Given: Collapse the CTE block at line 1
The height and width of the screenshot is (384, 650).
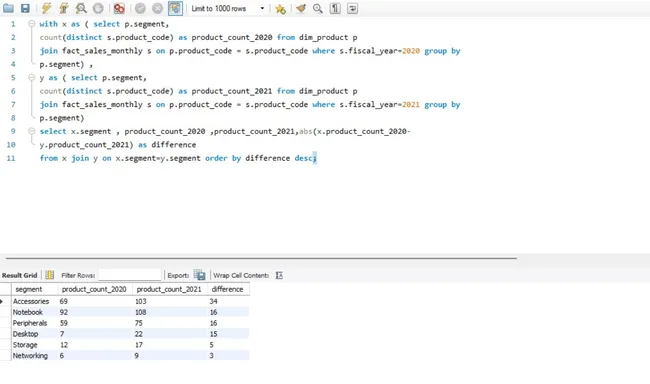Looking at the screenshot, I should point(32,24).
